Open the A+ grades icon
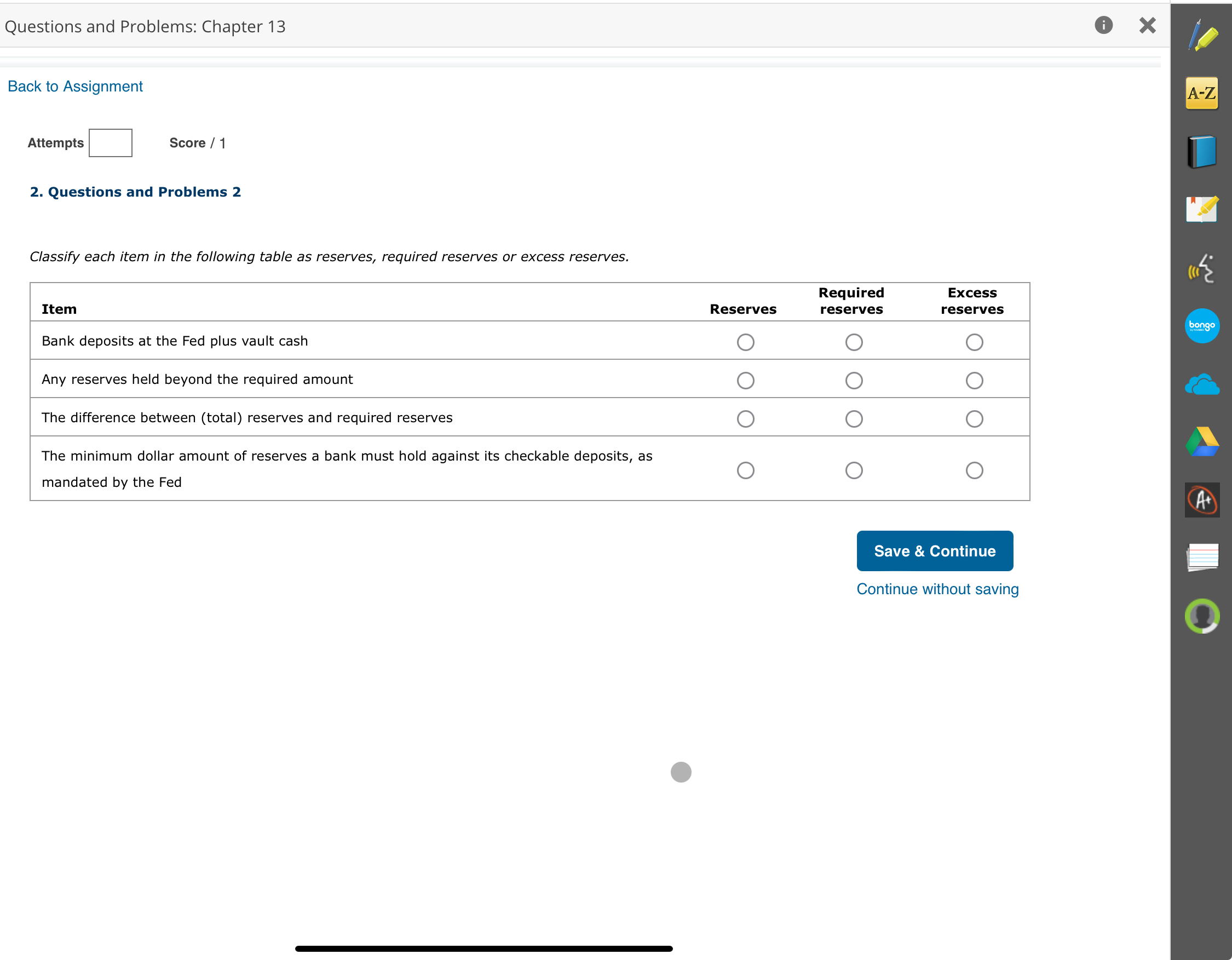This screenshot has width=1232, height=960. (1202, 501)
